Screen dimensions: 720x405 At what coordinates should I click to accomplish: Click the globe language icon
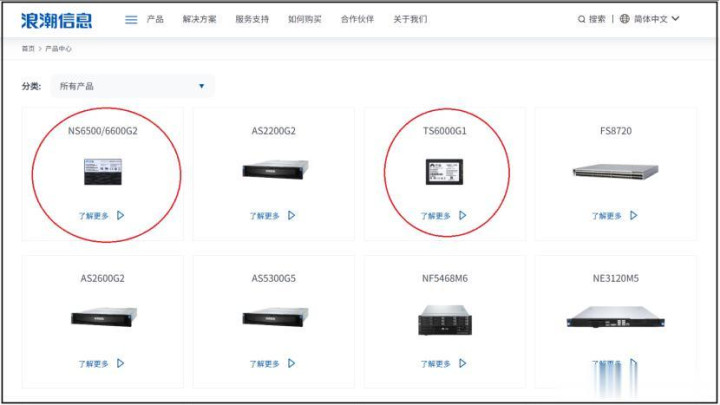click(624, 19)
